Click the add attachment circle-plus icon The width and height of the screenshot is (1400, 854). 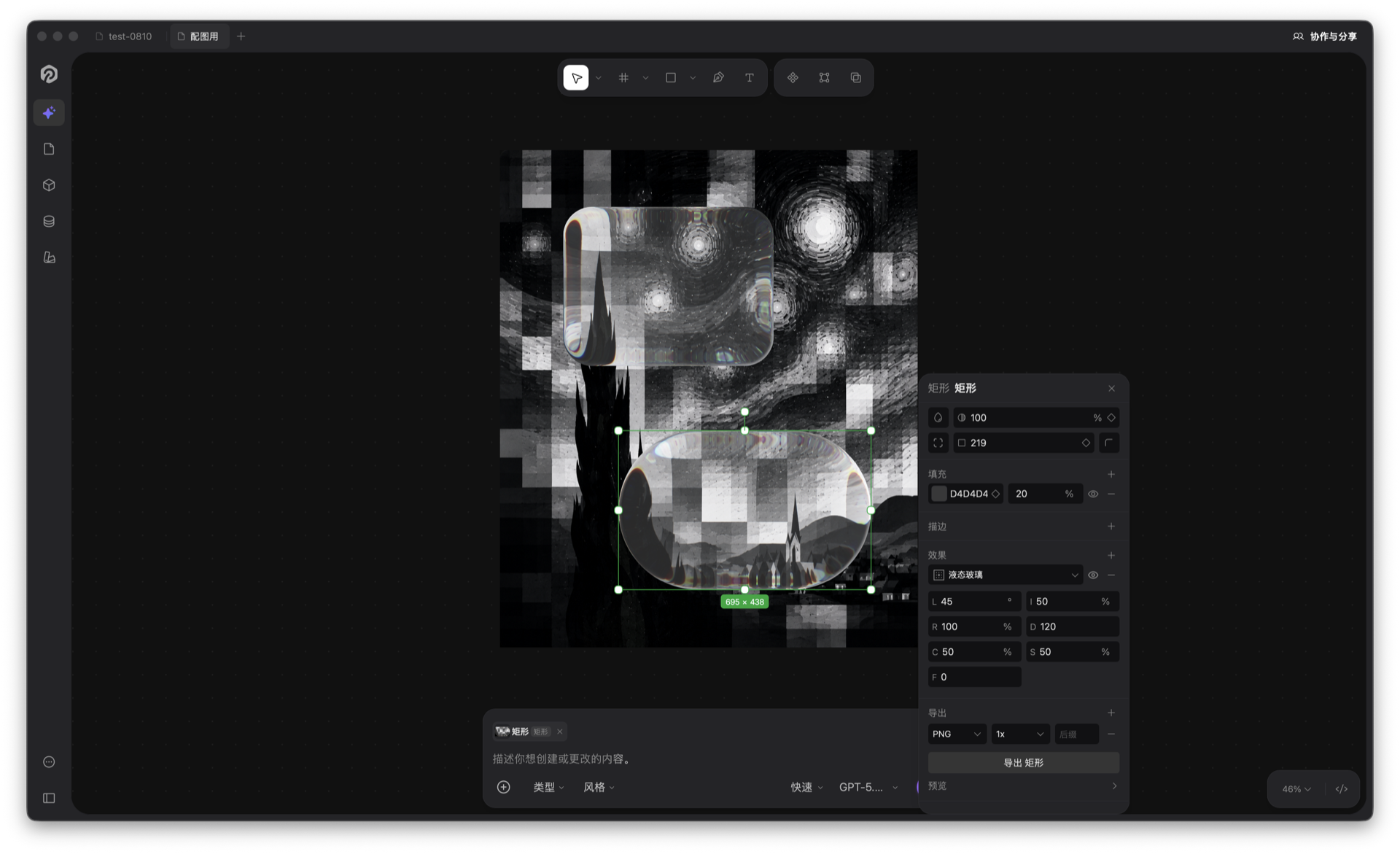(x=503, y=787)
